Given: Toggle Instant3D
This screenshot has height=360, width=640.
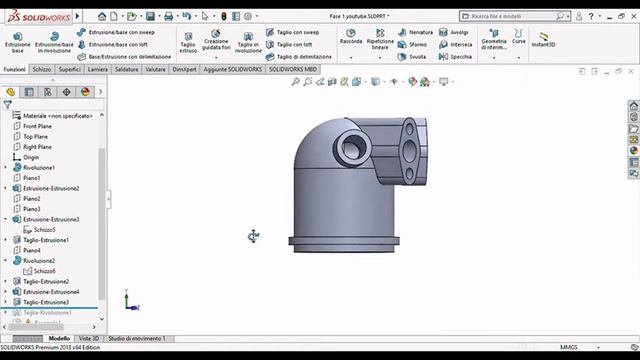Looking at the screenshot, I should pyautogui.click(x=543, y=40).
